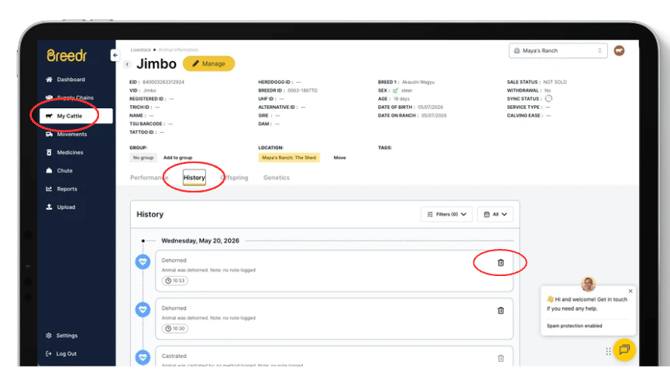This screenshot has width=670, height=375.
Task: Open the Filters (0) dropdown
Action: [447, 214]
